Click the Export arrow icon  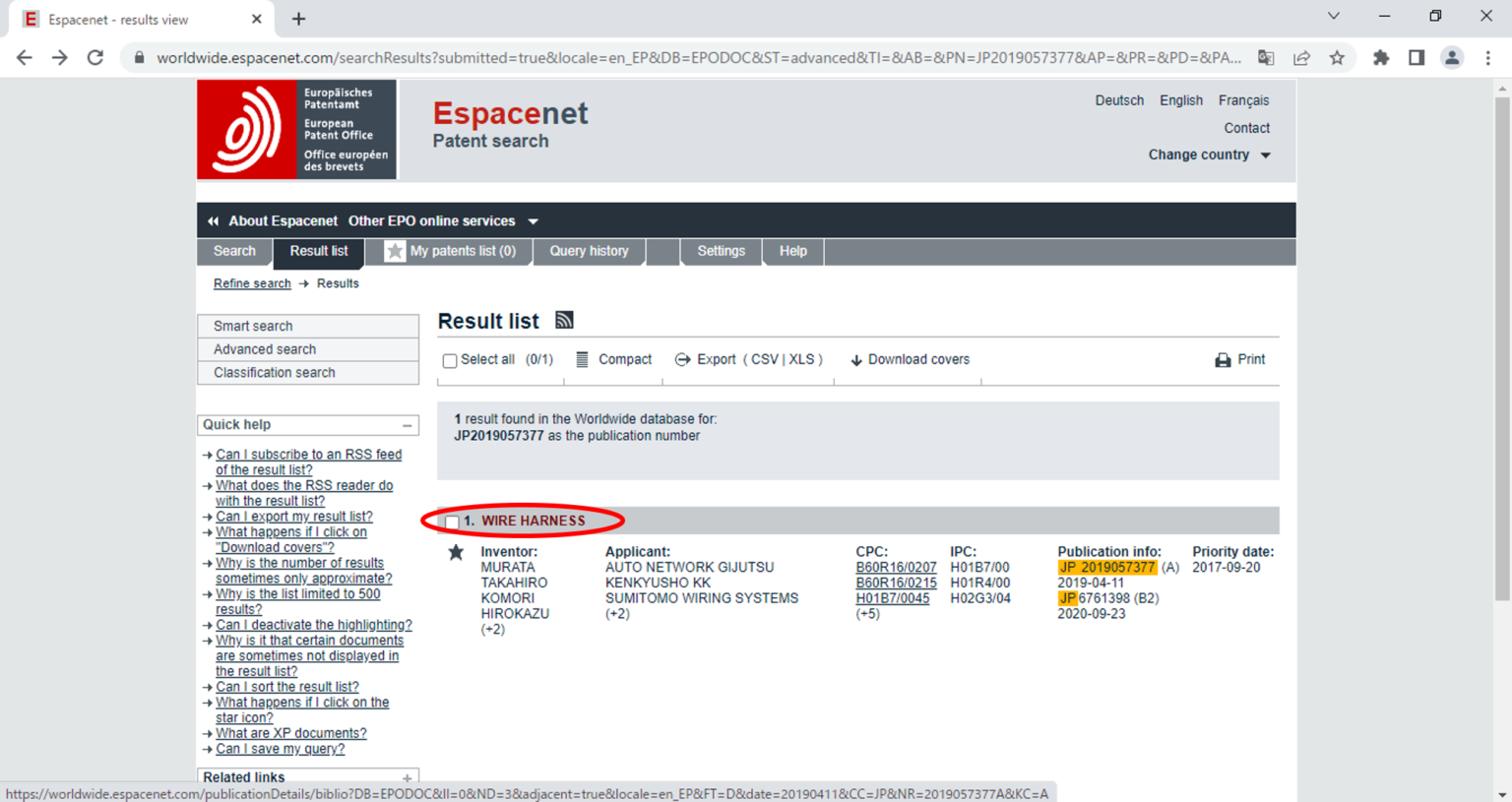(x=682, y=360)
